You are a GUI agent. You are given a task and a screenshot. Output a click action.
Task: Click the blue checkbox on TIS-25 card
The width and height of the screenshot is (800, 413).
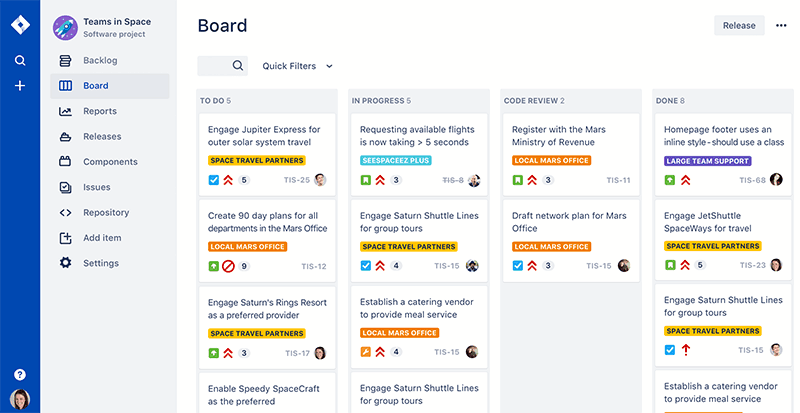213,180
